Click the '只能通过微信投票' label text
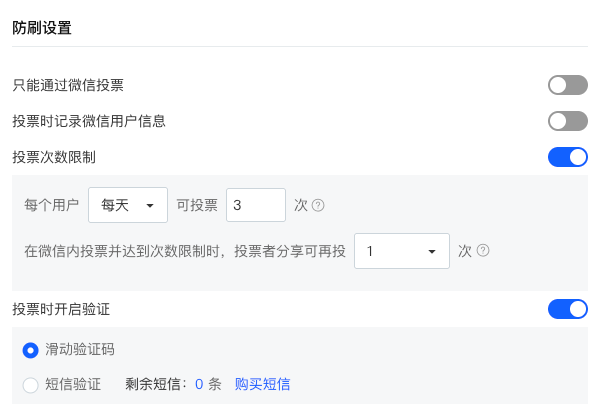 point(68,85)
